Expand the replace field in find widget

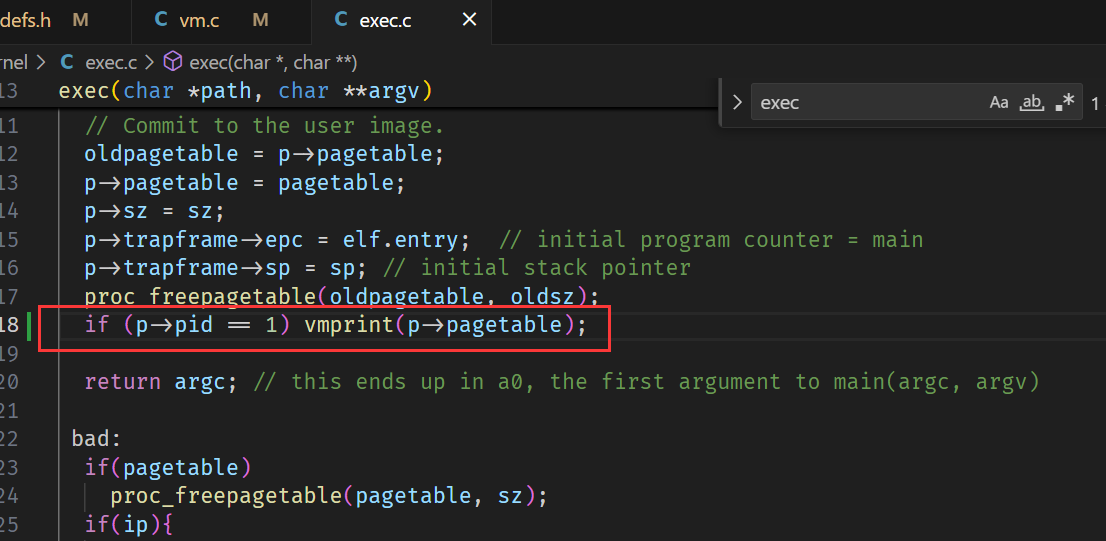coord(737,102)
